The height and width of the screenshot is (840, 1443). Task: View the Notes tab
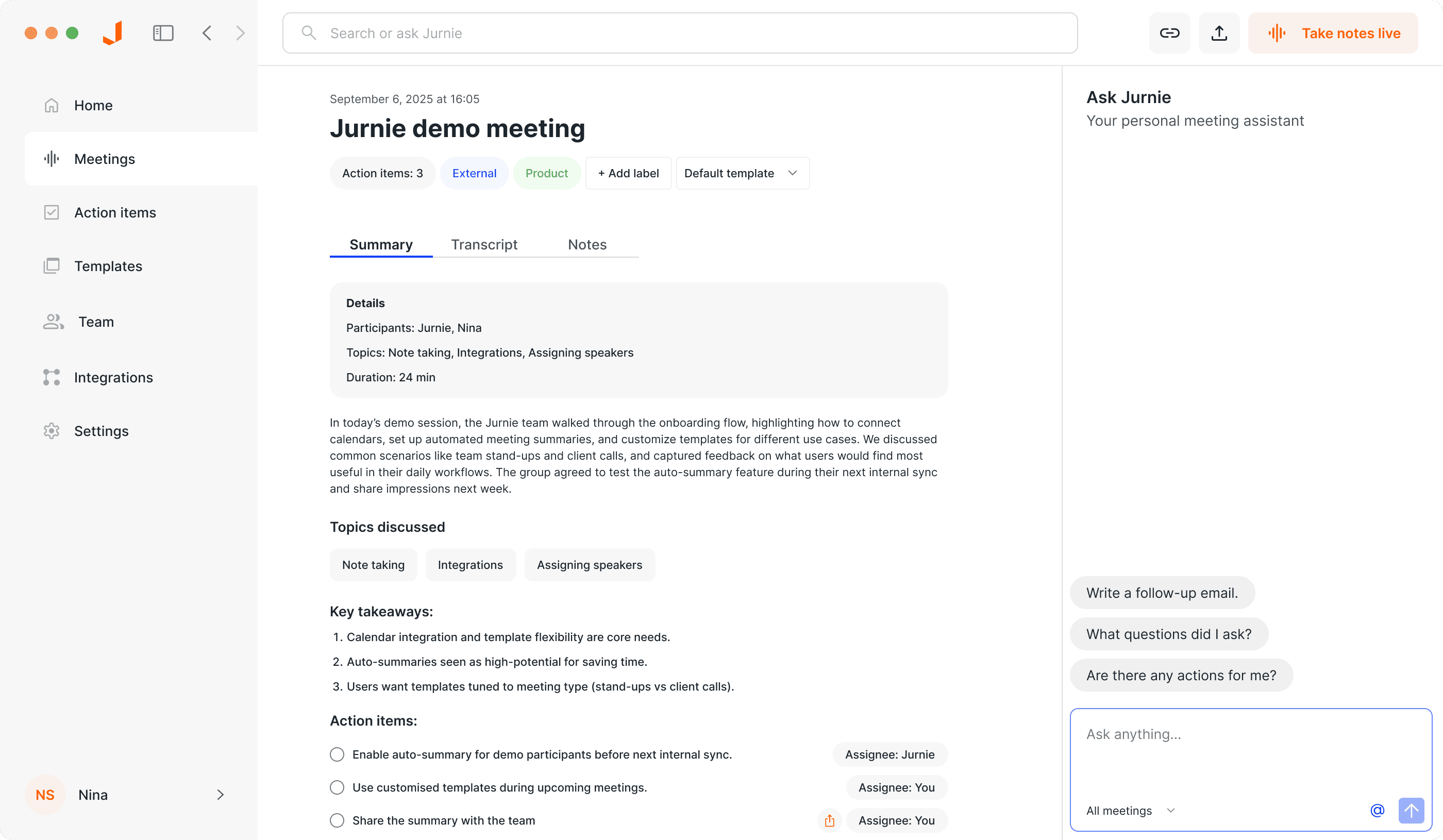pos(586,244)
